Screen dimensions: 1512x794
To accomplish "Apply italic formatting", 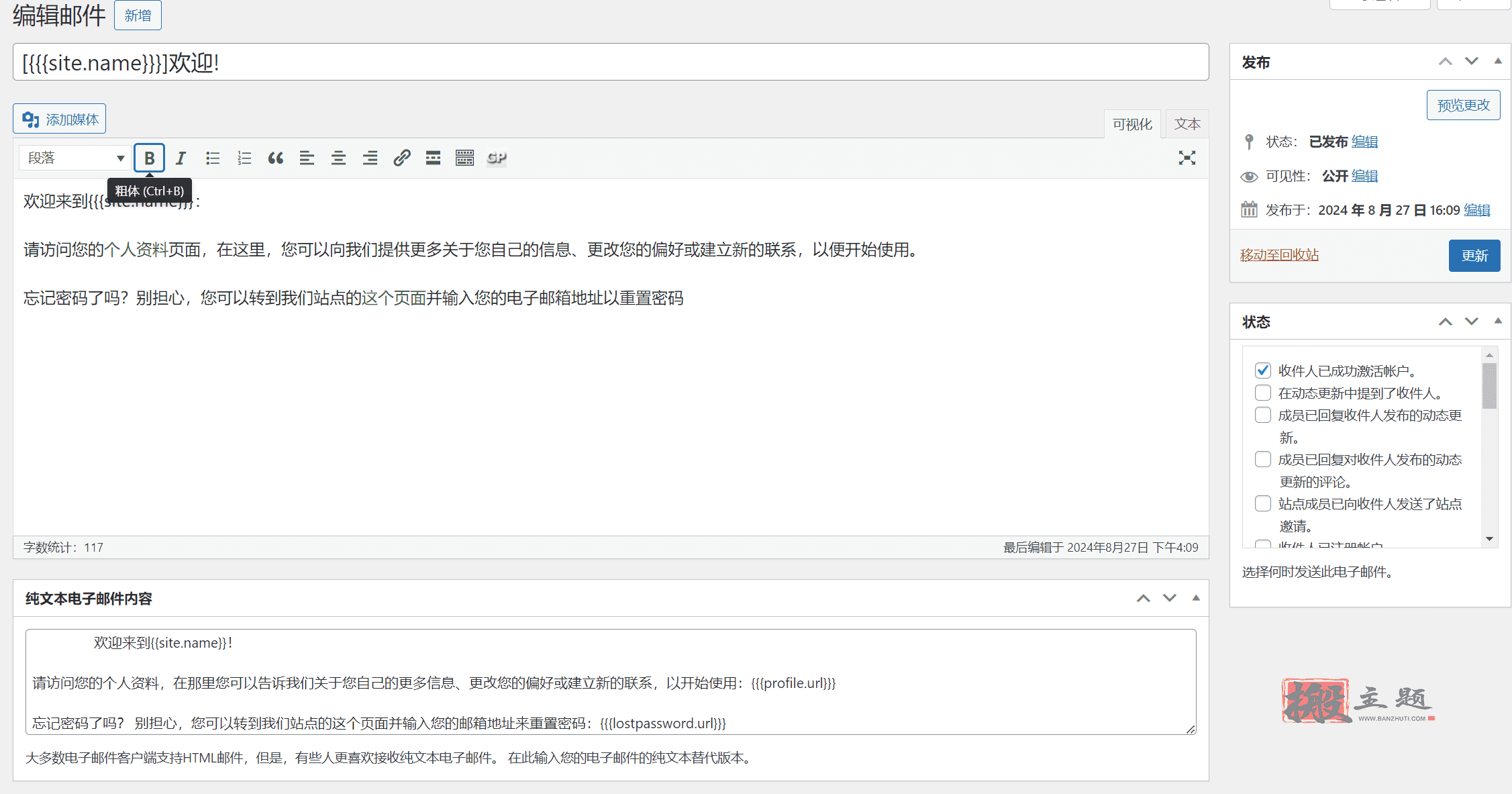I will (181, 158).
